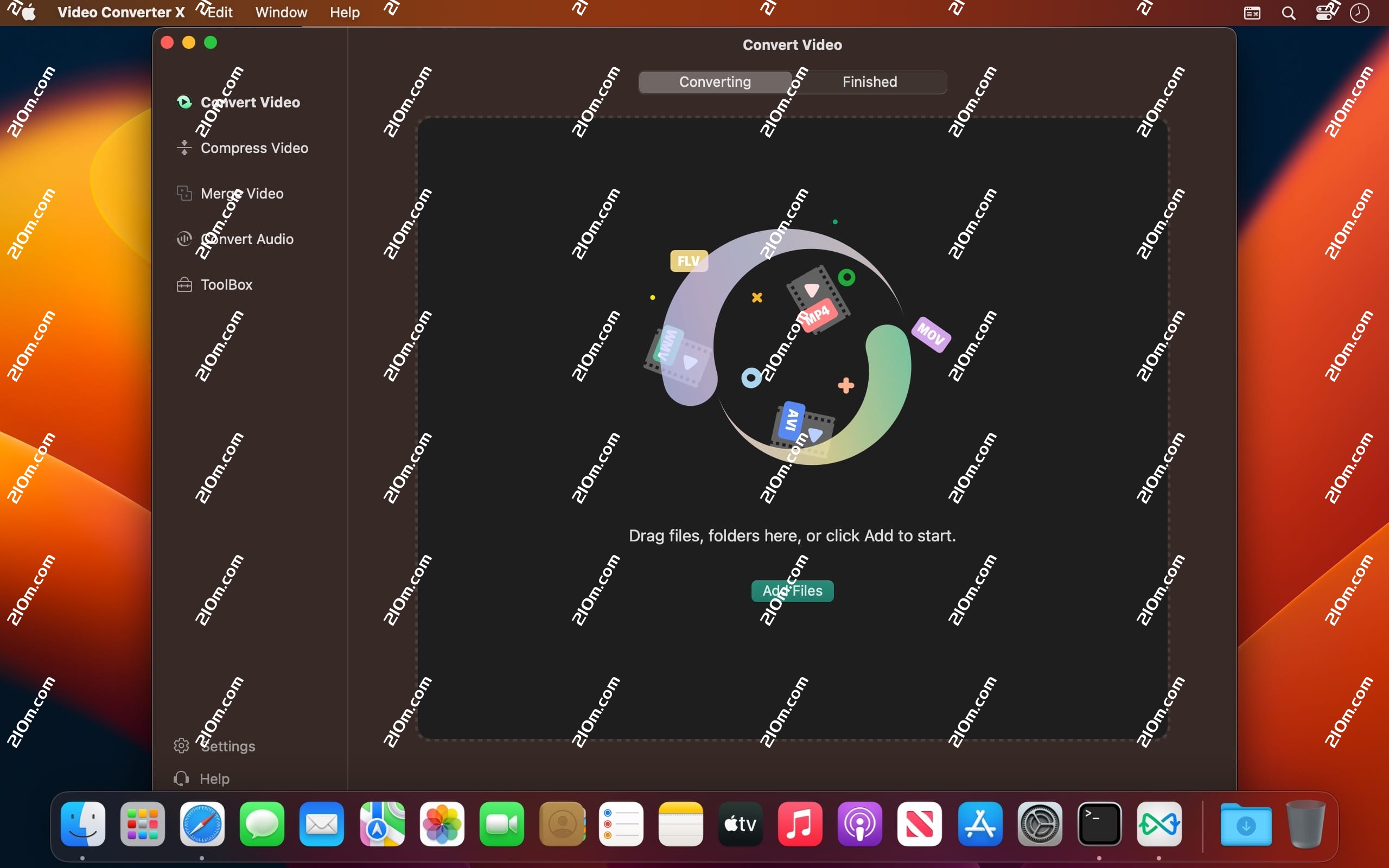The image size is (1389, 868).
Task: Open the Help menu in menu bar
Action: pyautogui.click(x=343, y=12)
